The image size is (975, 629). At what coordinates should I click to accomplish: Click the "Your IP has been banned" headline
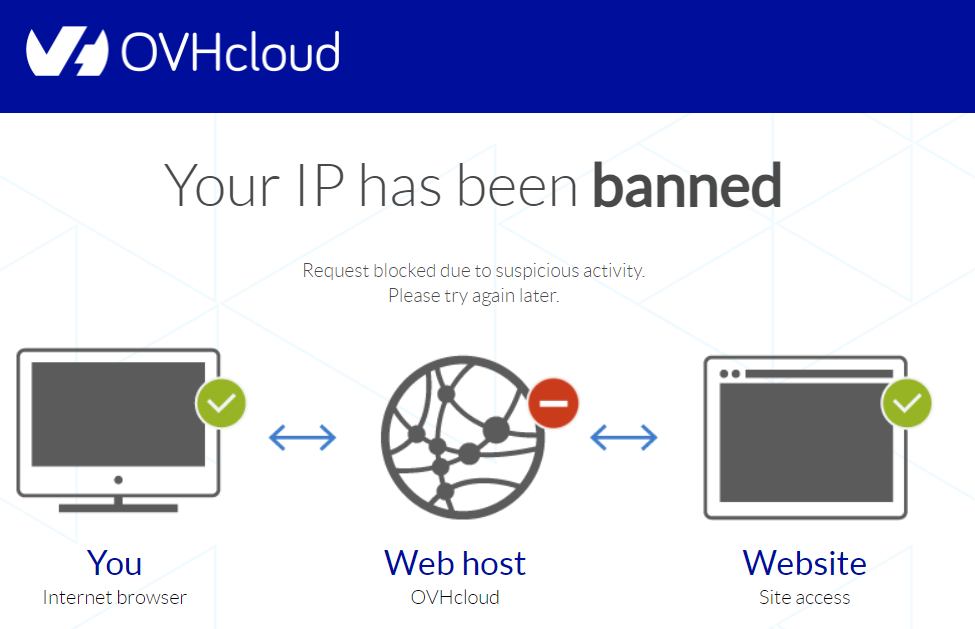[473, 185]
